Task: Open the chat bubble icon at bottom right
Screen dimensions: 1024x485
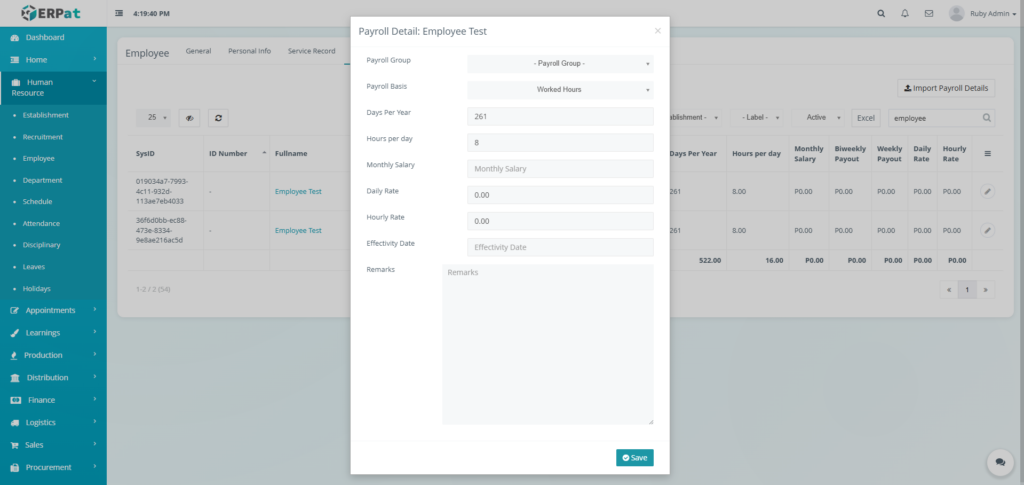Action: [998, 461]
